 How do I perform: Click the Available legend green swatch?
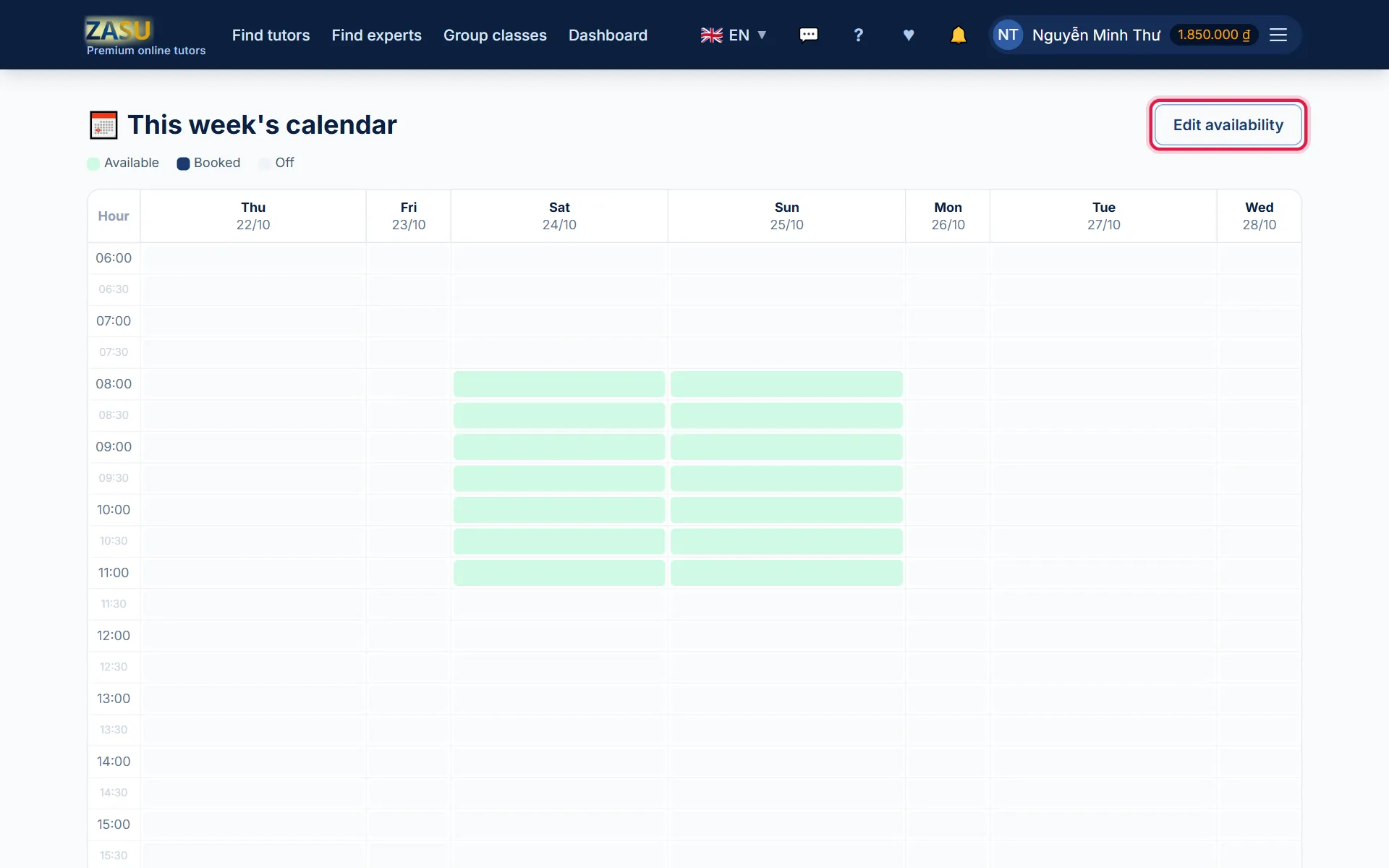coord(93,163)
